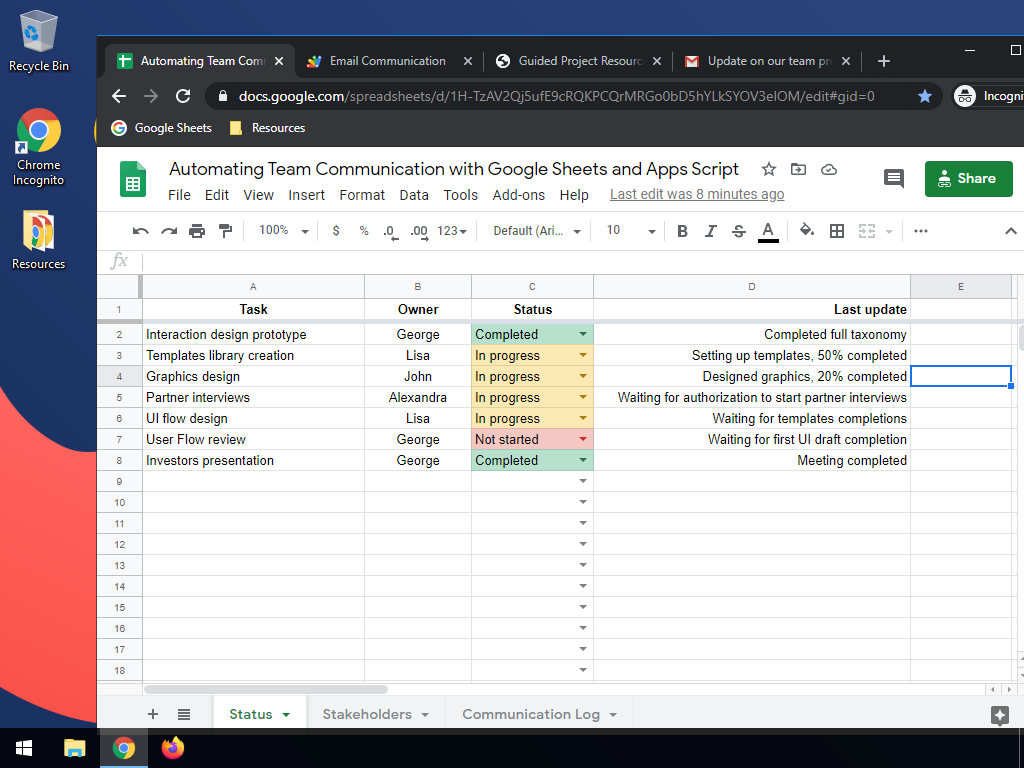The height and width of the screenshot is (768, 1024).
Task: Toggle bold formatting
Action: coord(682,231)
